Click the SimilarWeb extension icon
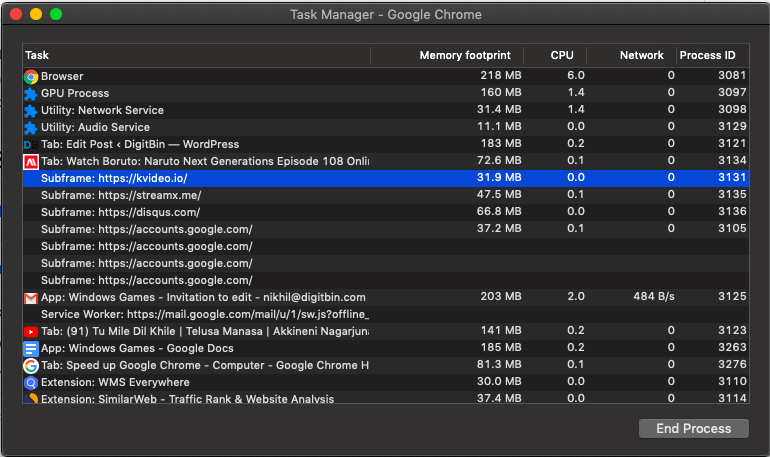This screenshot has width=770, height=457. click(x=31, y=399)
